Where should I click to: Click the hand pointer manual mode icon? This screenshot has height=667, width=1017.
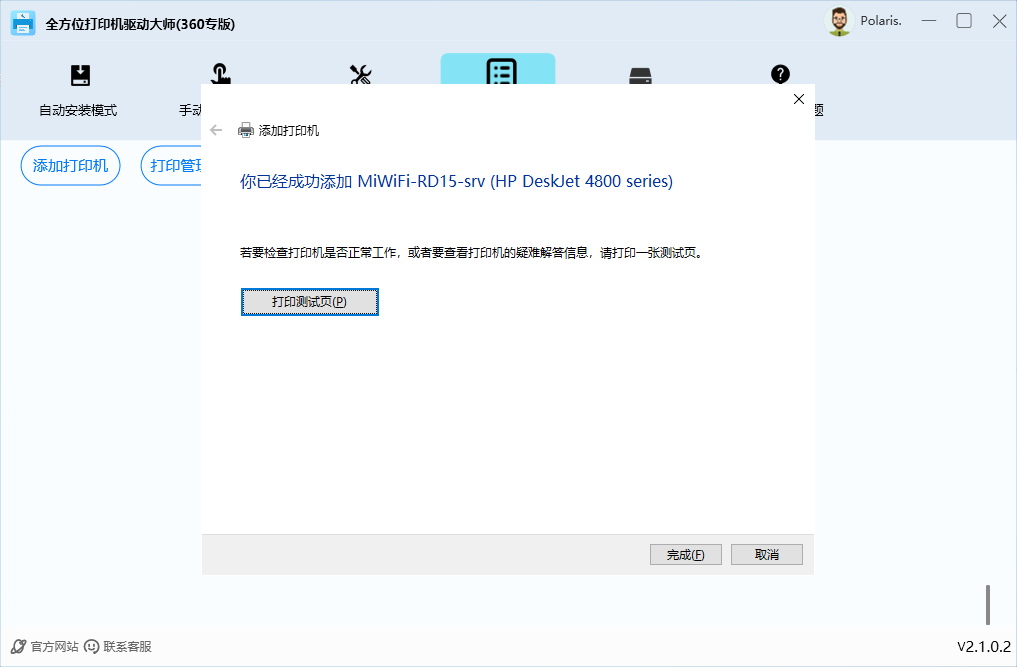pos(219,75)
